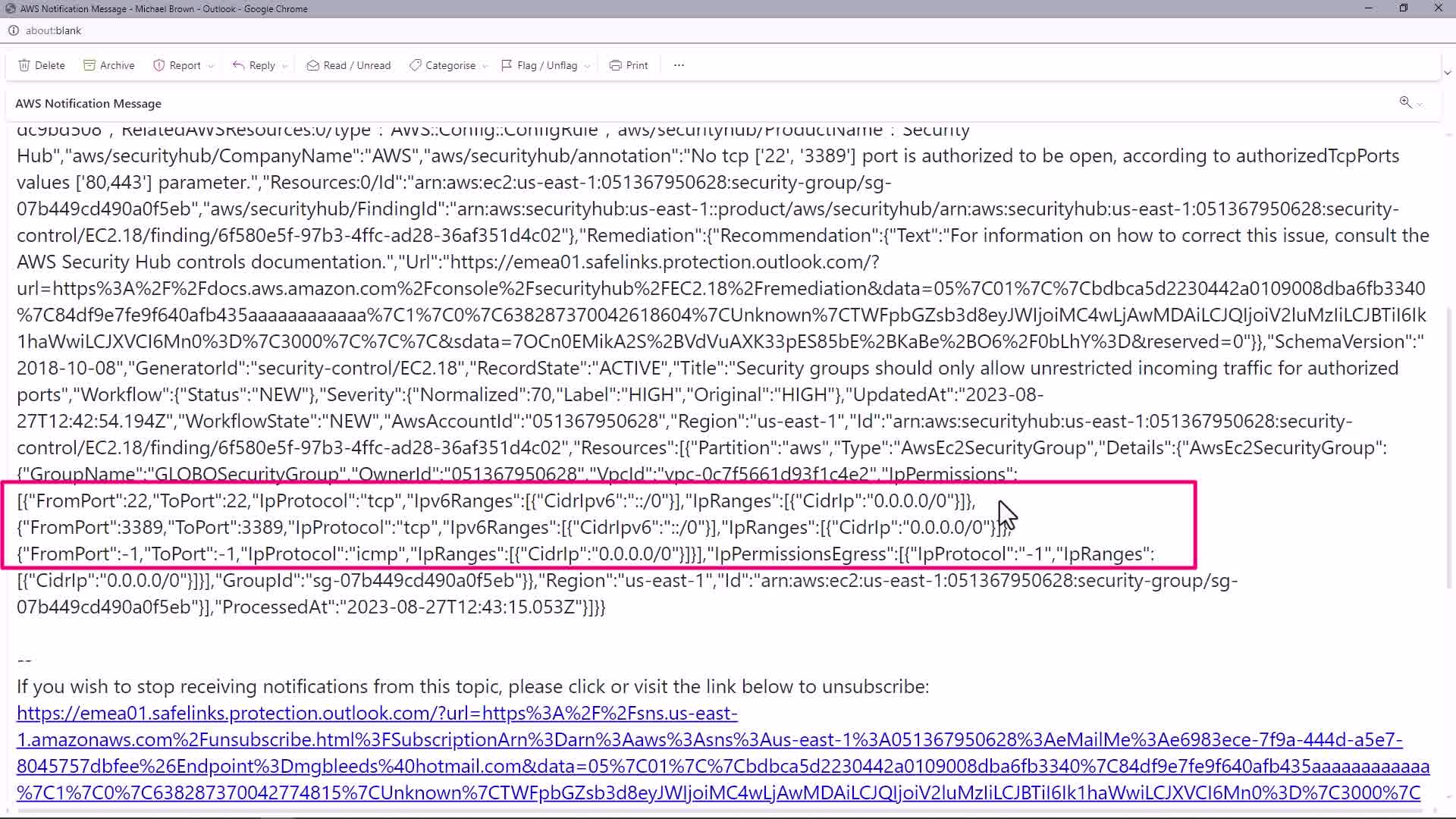Open the more actions ellipsis menu
Viewport: 1456px width, 819px height.
pyautogui.click(x=679, y=65)
